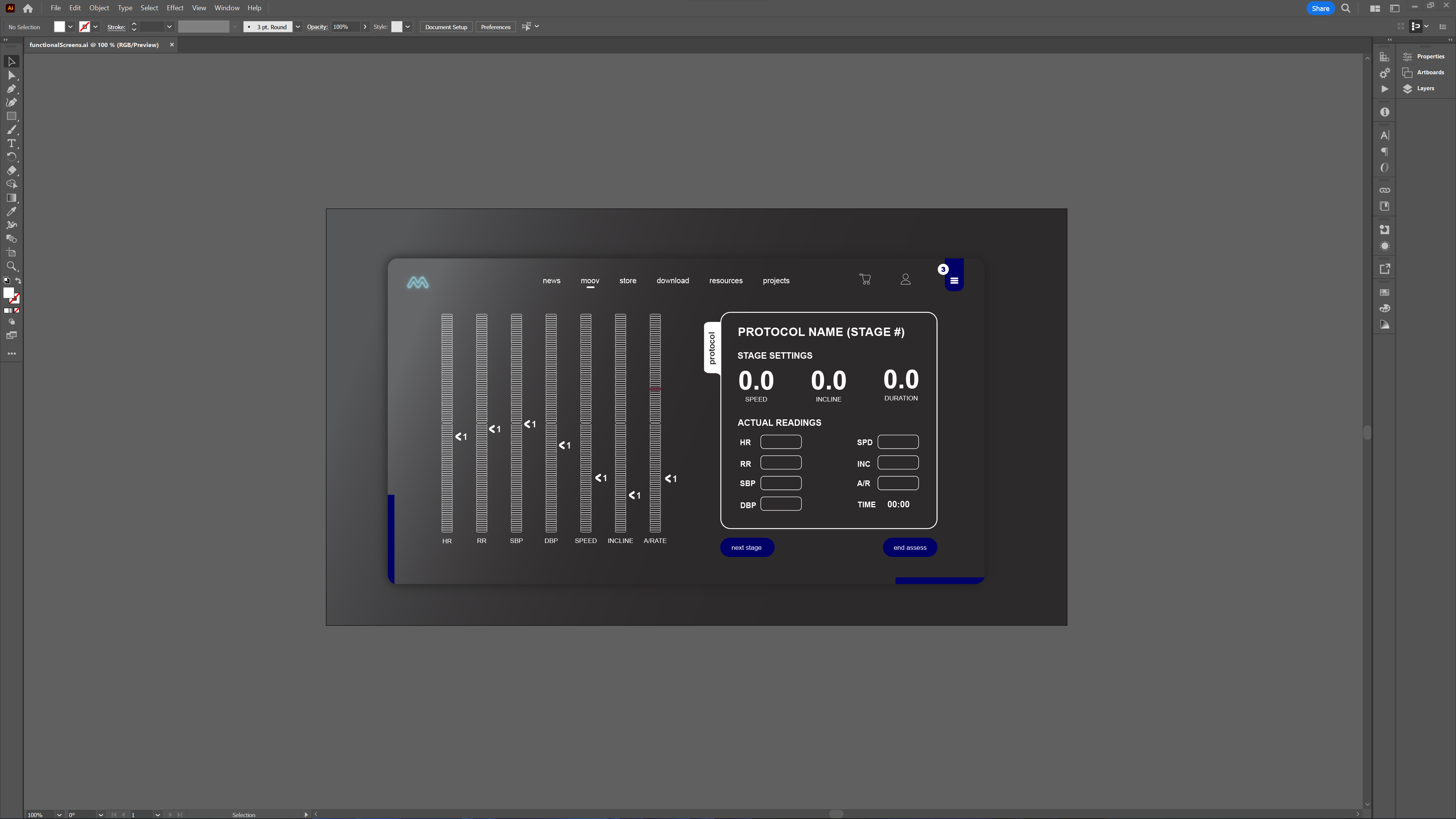1456x819 pixels.
Task: Click the control bar fill swatch
Action: pyautogui.click(x=60, y=27)
